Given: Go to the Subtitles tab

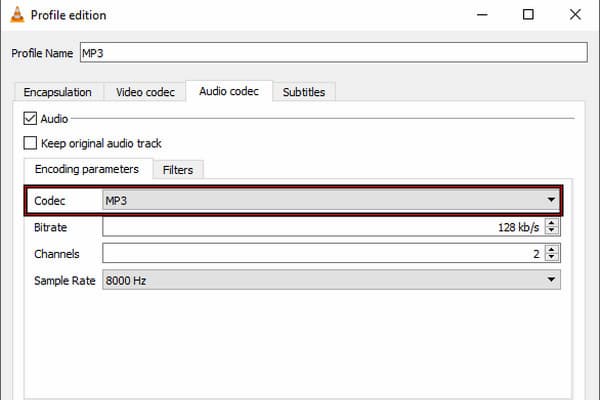Looking at the screenshot, I should click(x=304, y=92).
